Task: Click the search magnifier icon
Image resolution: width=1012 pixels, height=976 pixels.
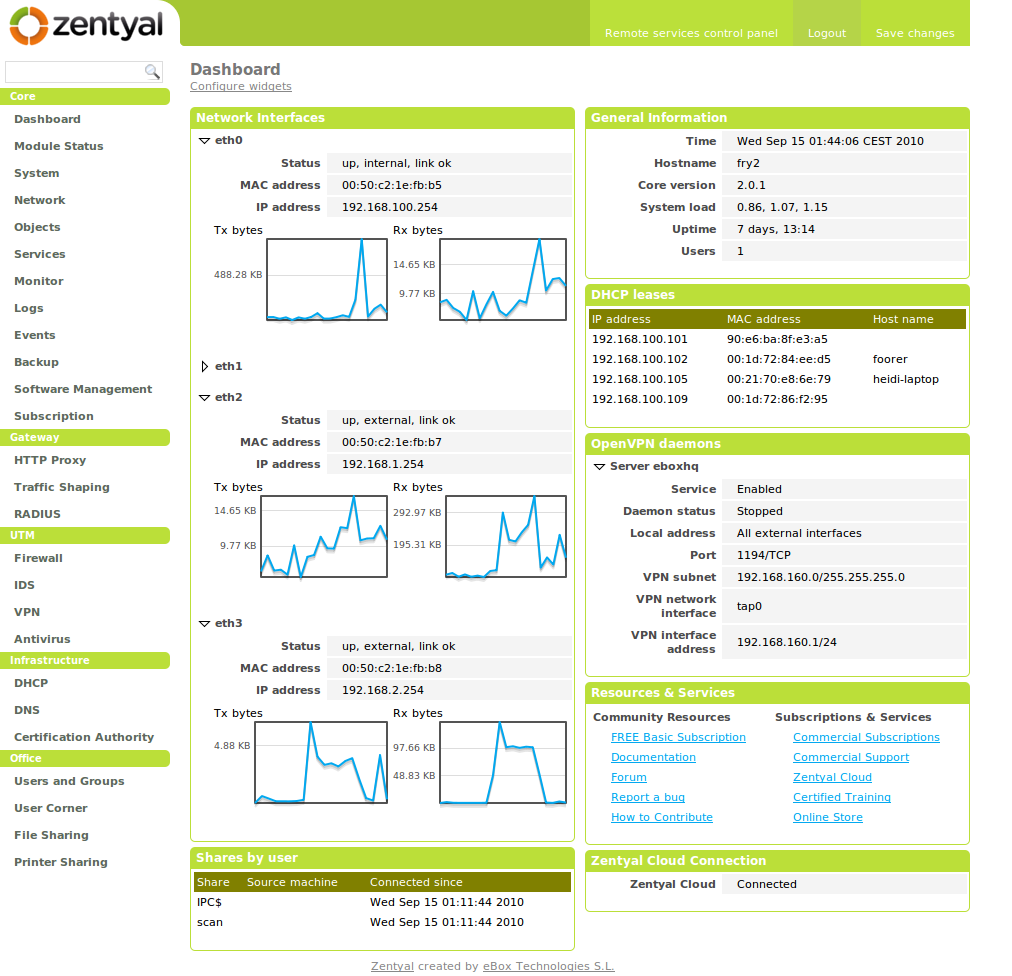Action: (152, 72)
